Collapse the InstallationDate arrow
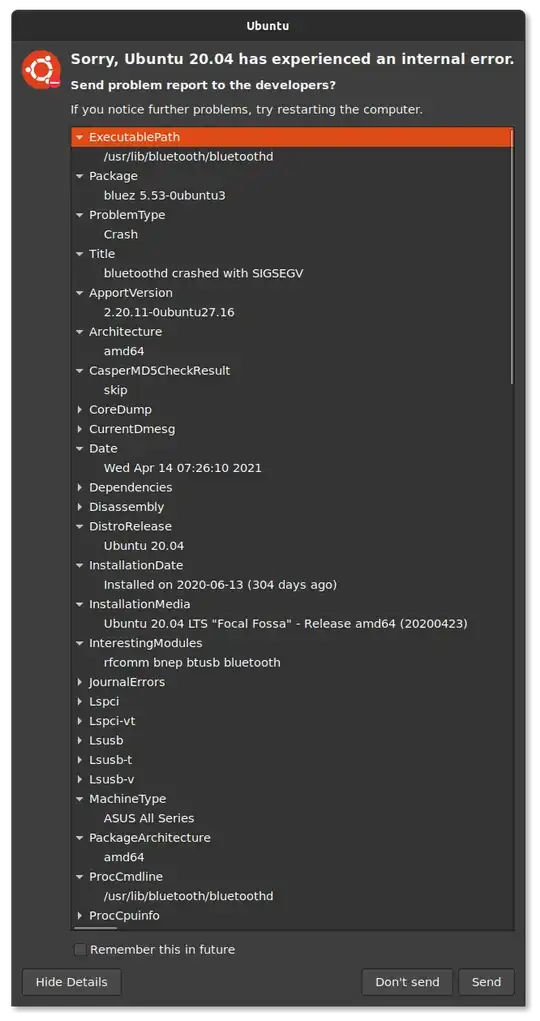 [x=79, y=565]
